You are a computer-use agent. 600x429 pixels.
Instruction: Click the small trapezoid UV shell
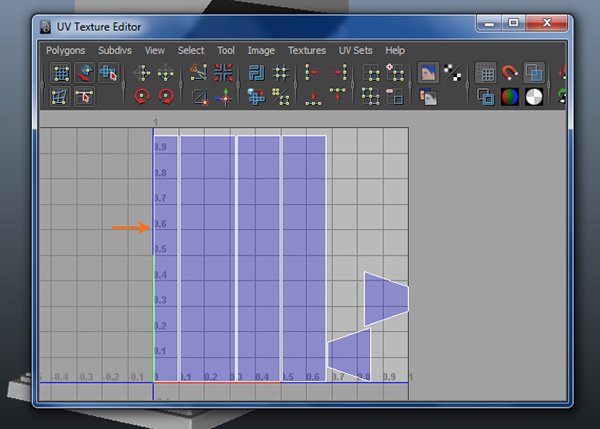point(385,298)
